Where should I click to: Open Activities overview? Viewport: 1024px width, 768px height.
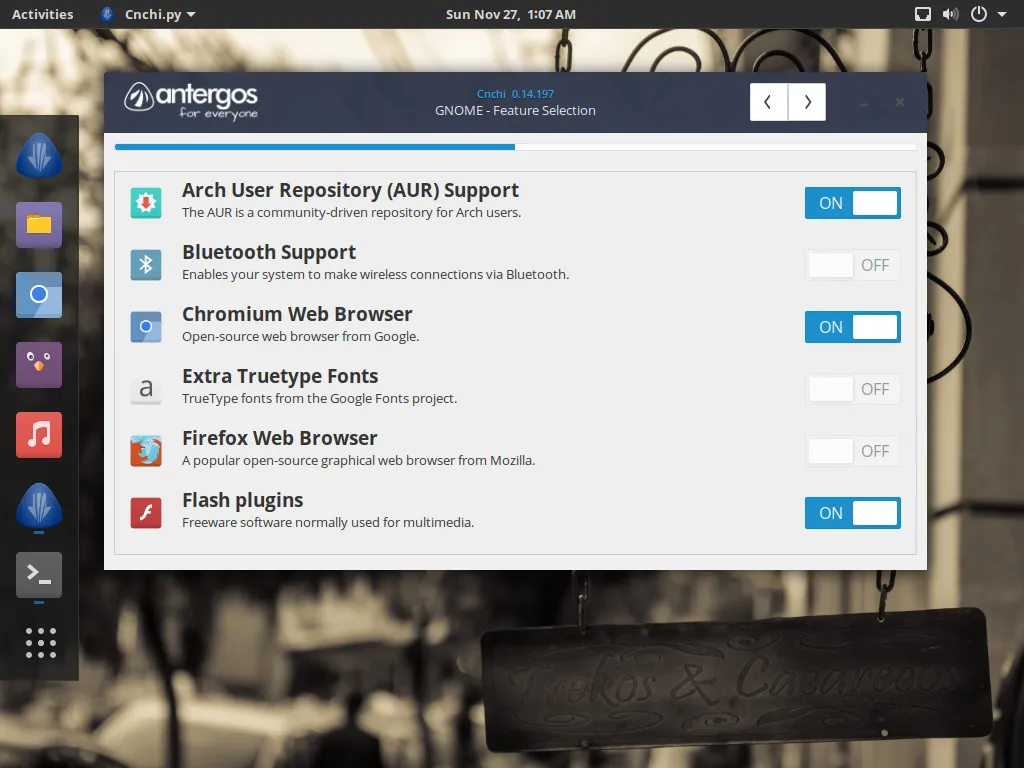[x=42, y=14]
